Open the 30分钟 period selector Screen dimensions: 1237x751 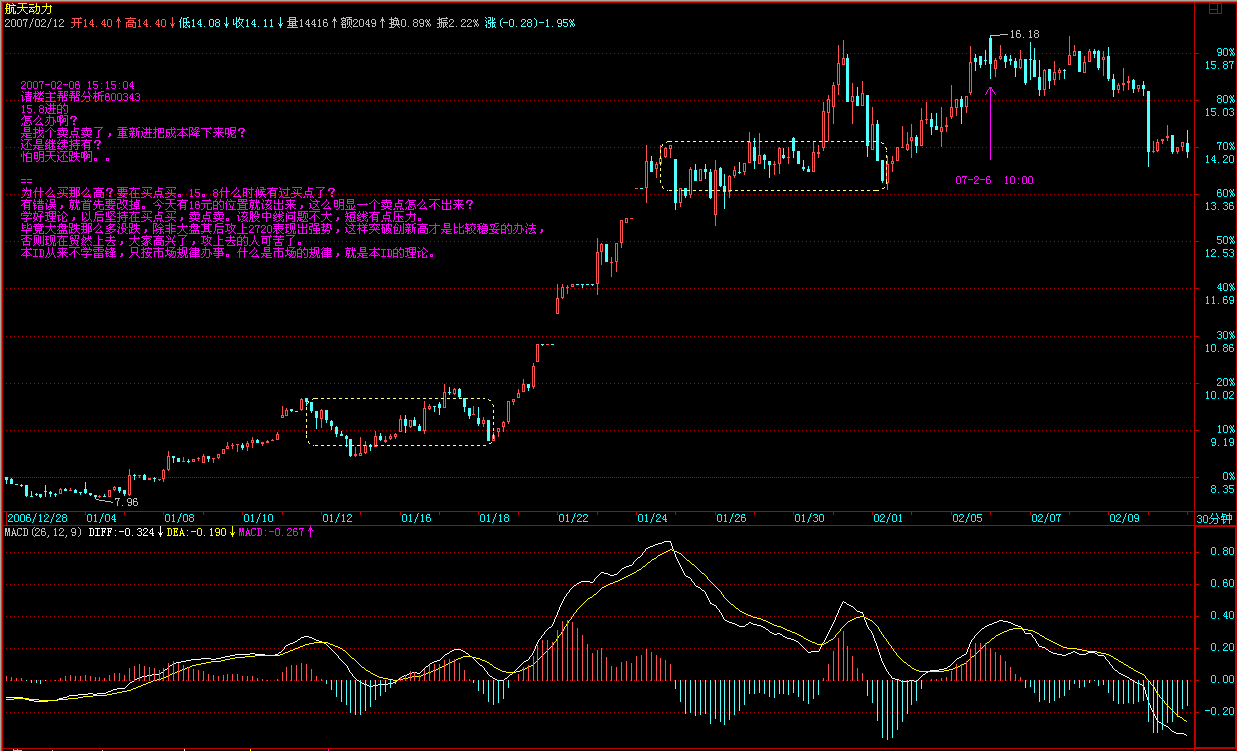click(x=1215, y=518)
